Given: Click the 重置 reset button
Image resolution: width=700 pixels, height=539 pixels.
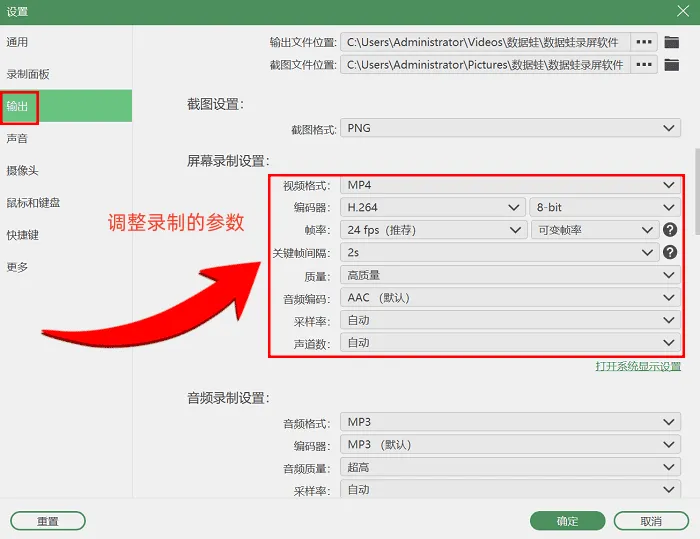Looking at the screenshot, I should pos(48,521).
